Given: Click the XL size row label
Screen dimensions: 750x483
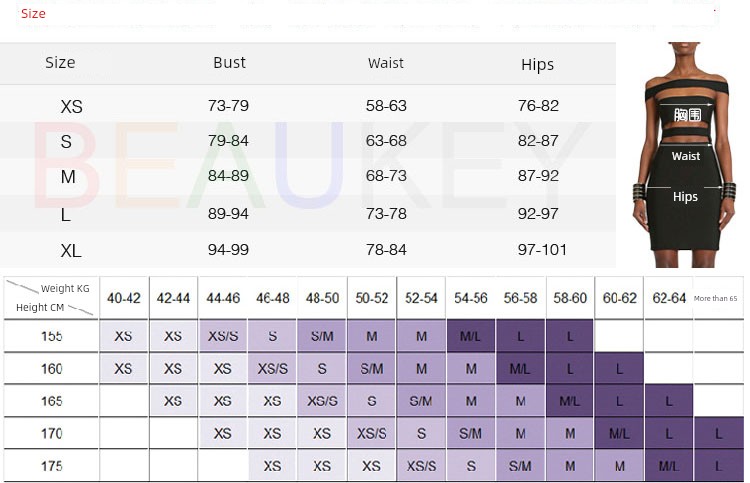Looking at the screenshot, I should coord(71,250).
